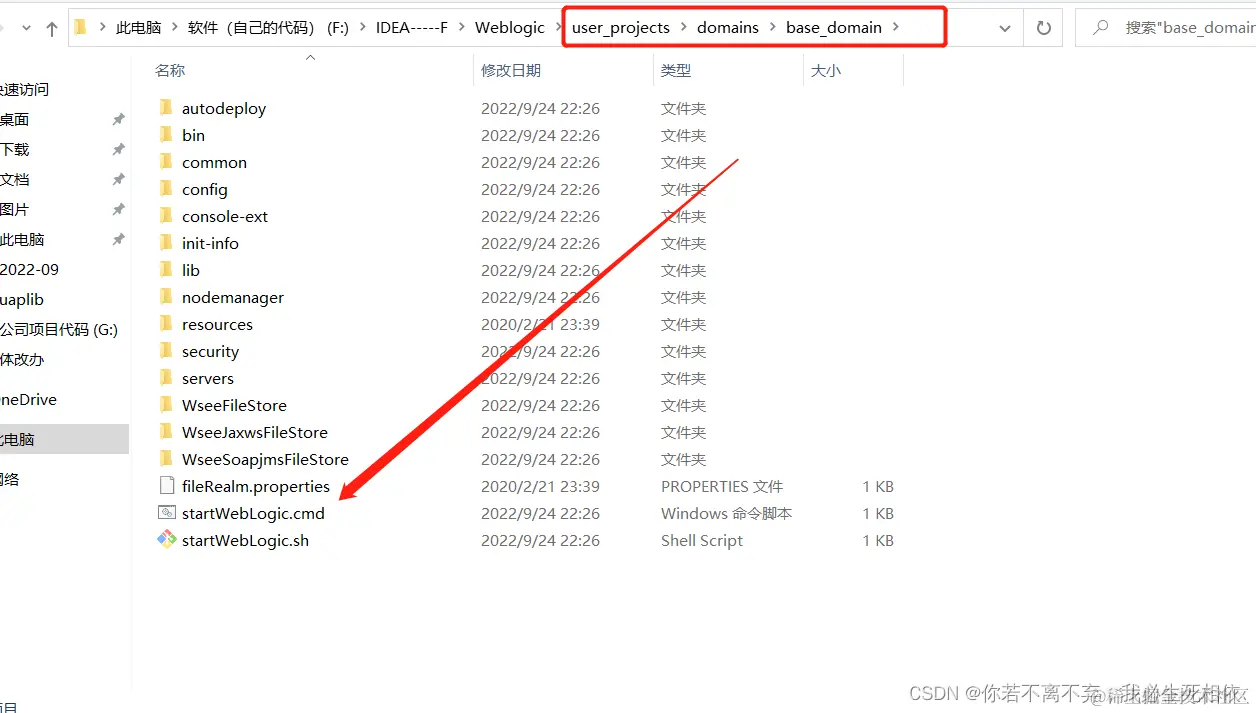This screenshot has height=713, width=1256.
Task: Select the fileRealm.properties file icon
Action: point(166,486)
